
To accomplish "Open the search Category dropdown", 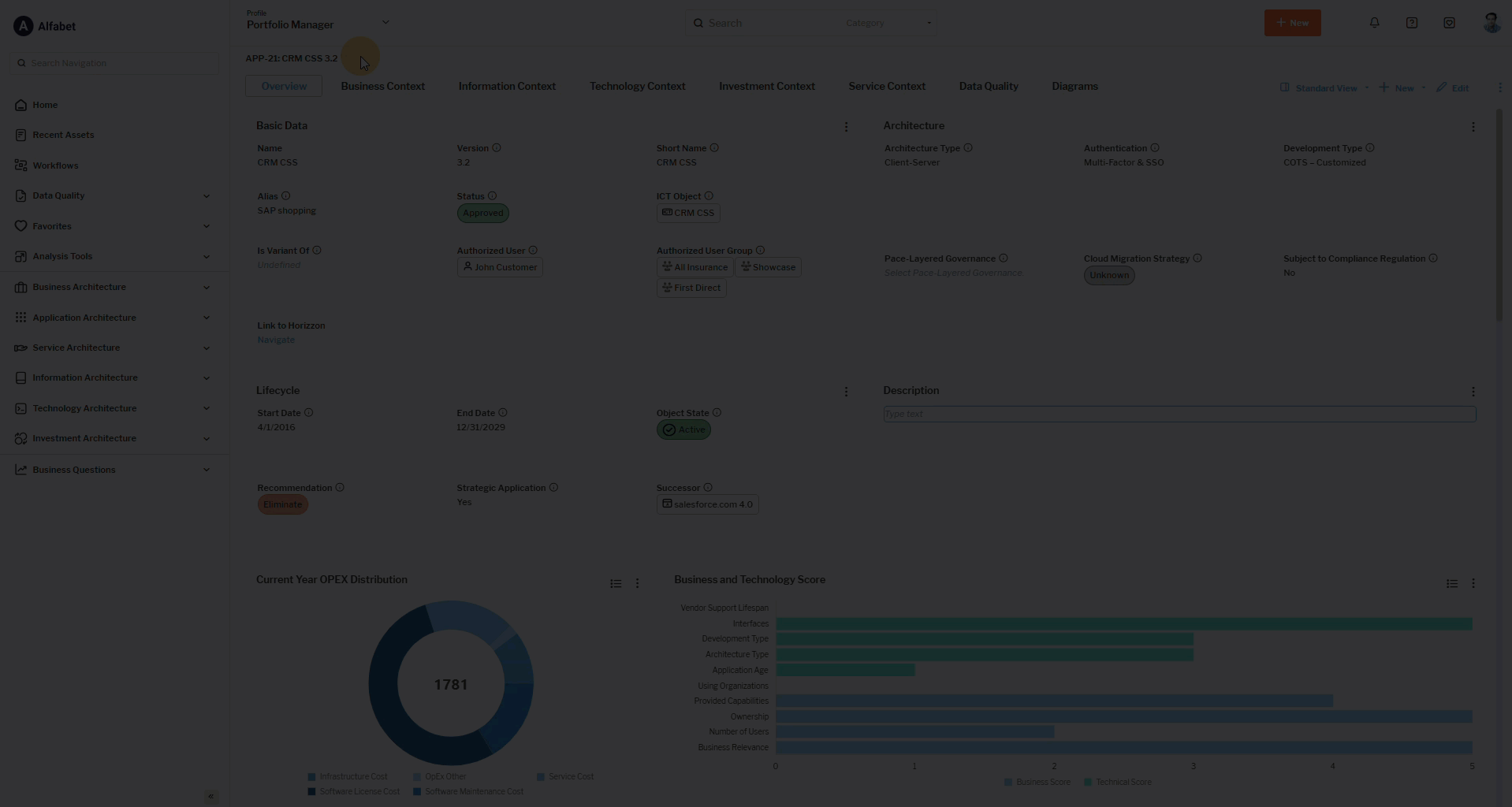I will tap(888, 23).
